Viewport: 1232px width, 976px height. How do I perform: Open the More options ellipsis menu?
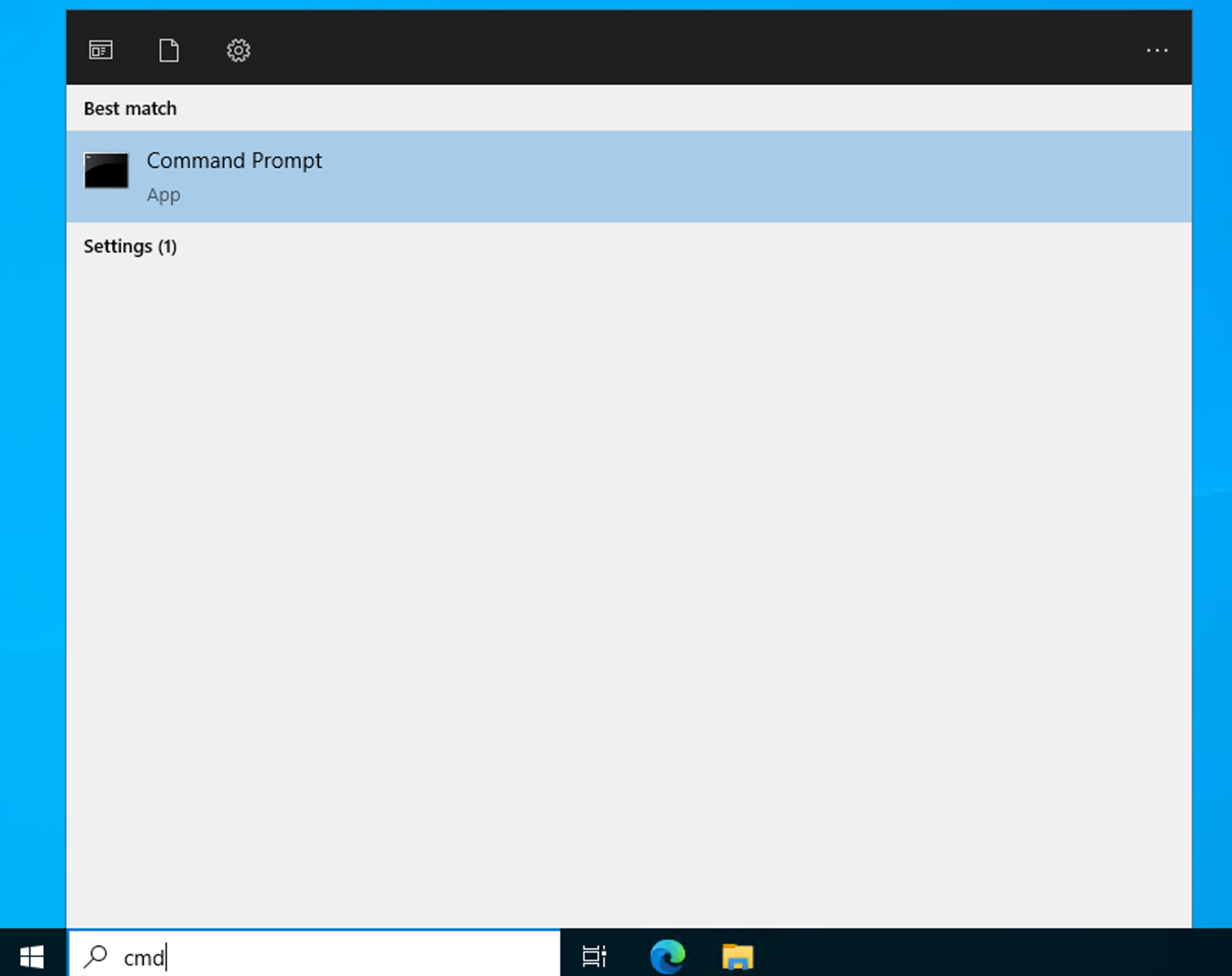1156,51
